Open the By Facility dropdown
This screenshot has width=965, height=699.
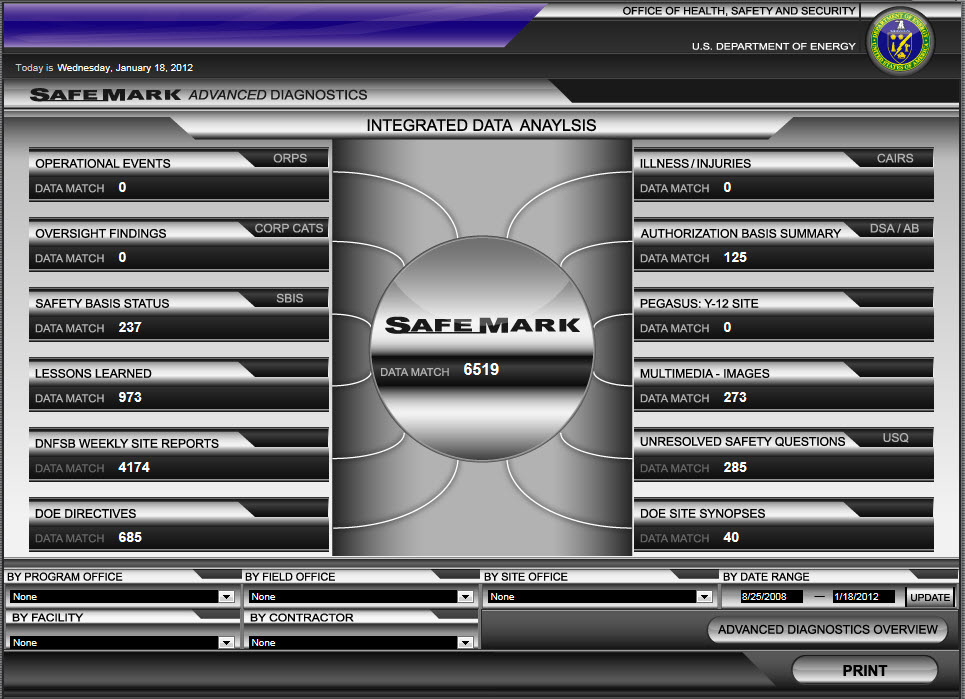click(122, 642)
